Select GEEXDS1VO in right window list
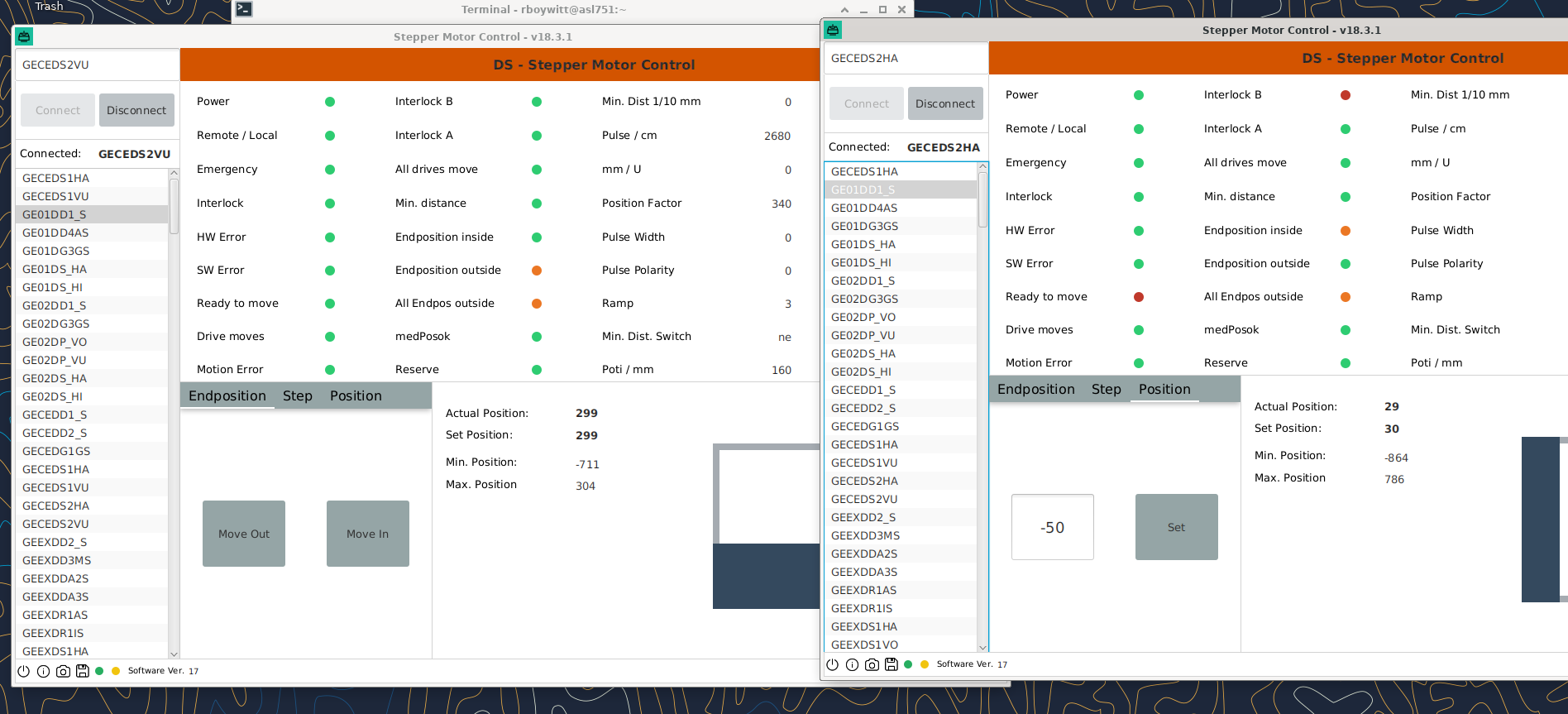The image size is (1568, 714). point(901,645)
